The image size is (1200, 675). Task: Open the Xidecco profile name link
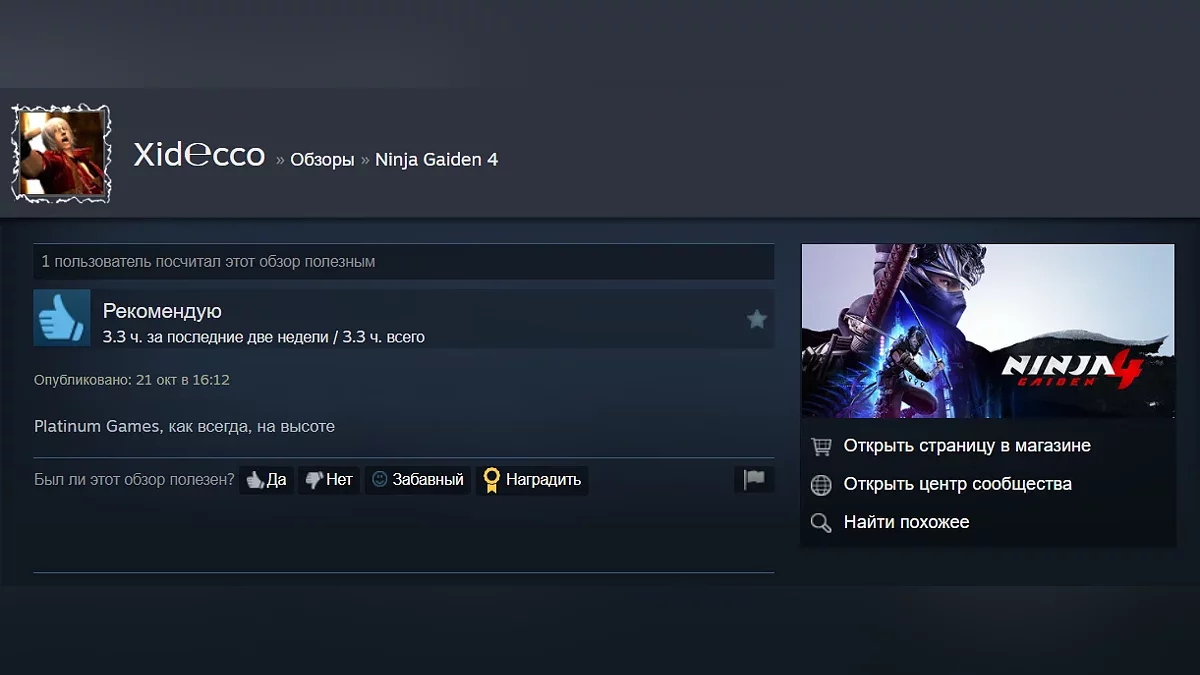(199, 155)
